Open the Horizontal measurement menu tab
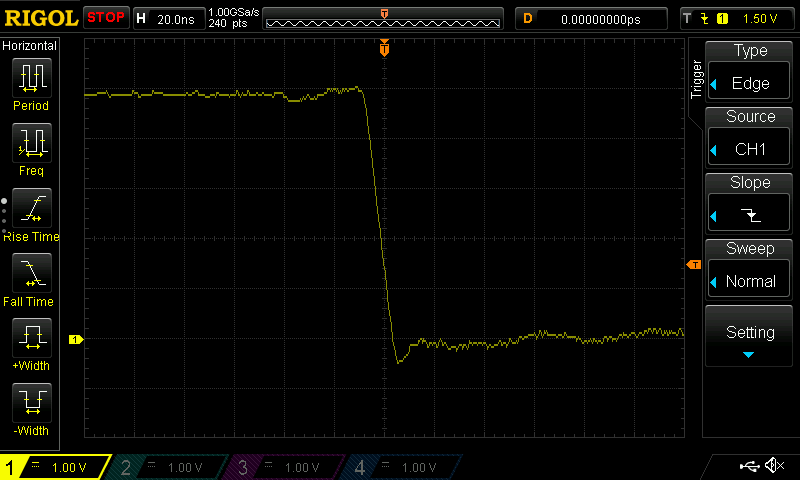The height and width of the screenshot is (480, 800). click(x=30, y=46)
